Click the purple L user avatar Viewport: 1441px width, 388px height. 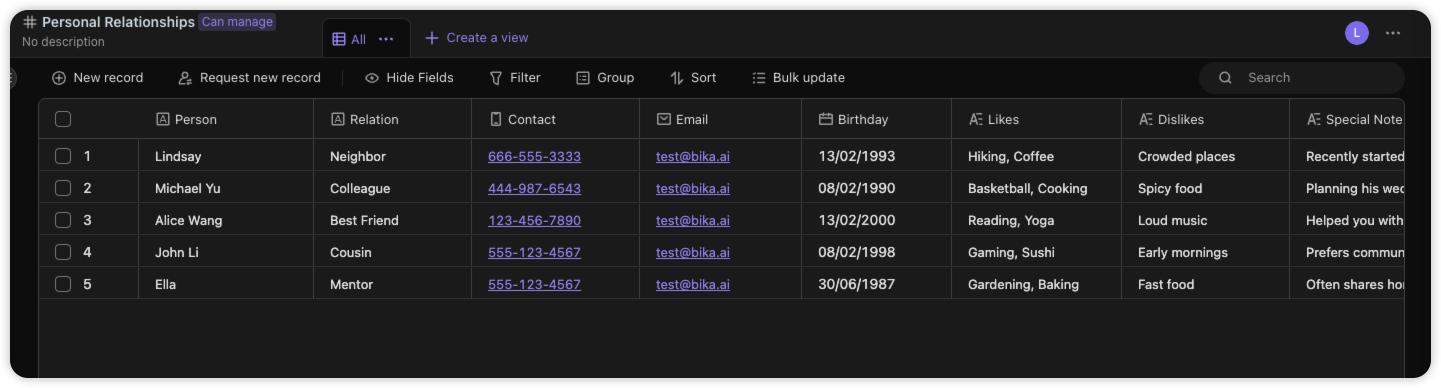[x=1357, y=33]
